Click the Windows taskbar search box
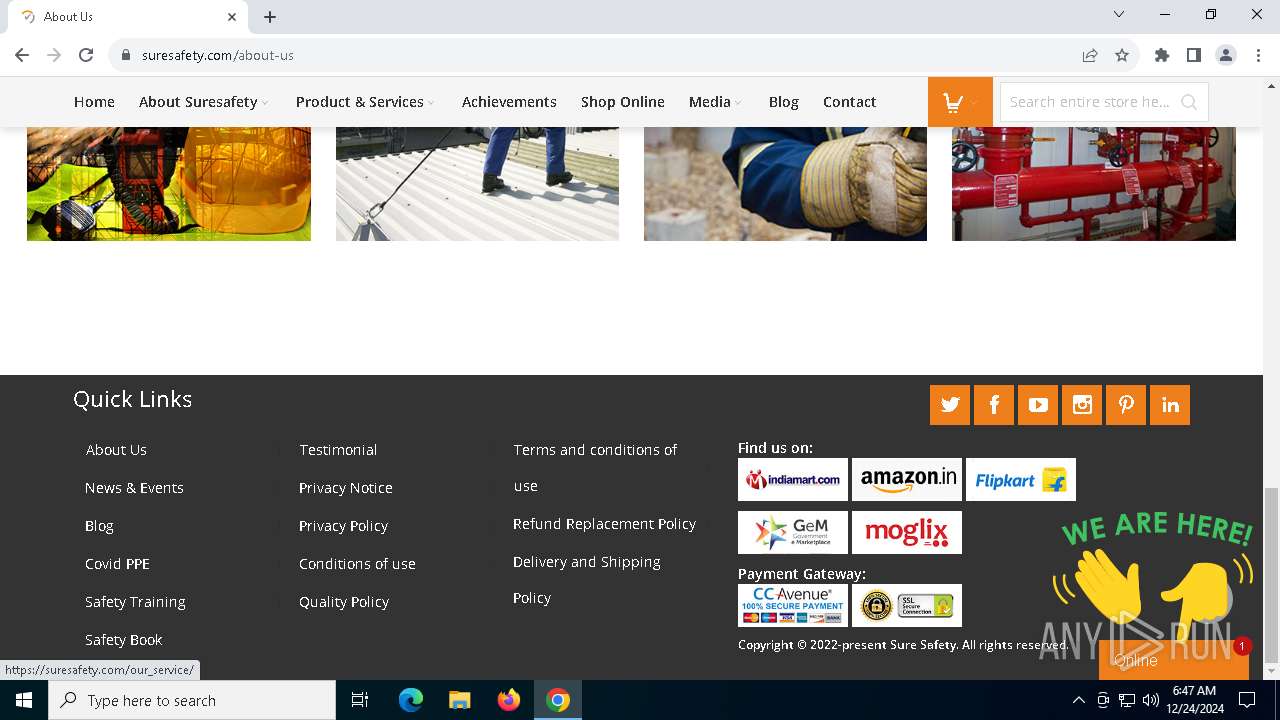 tap(192, 700)
